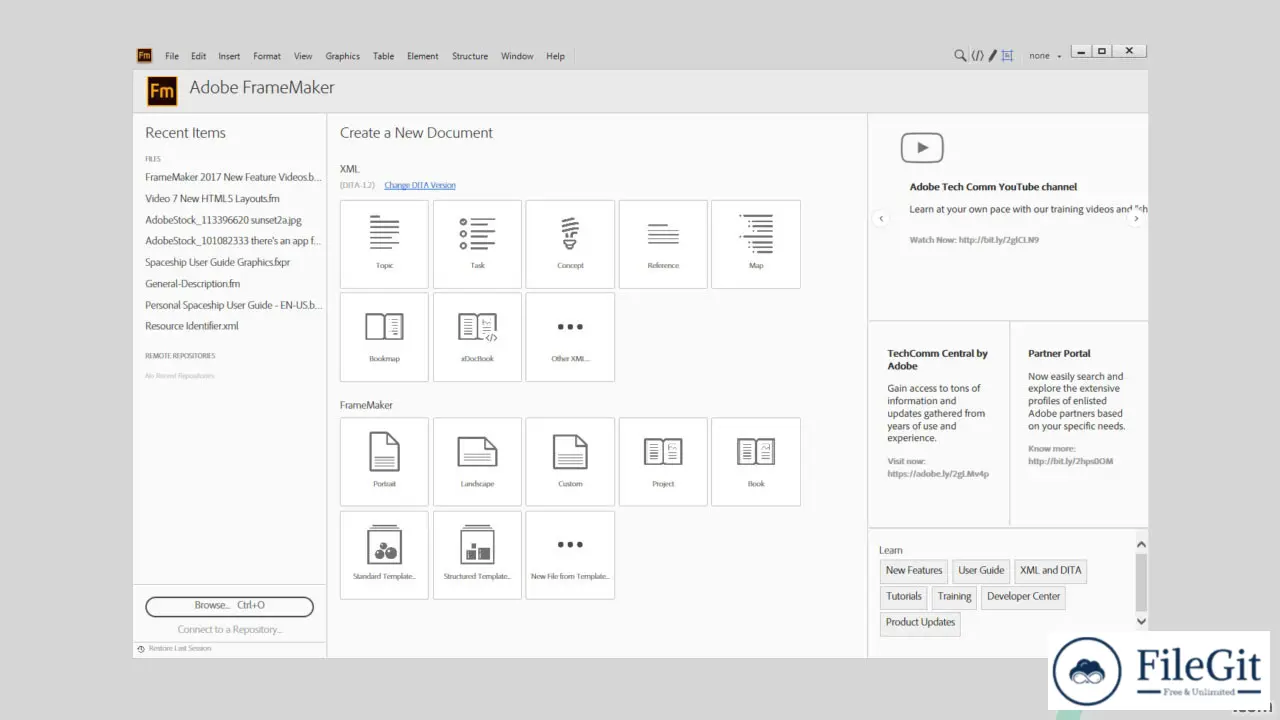Open the 'none' workspace dropdown
This screenshot has height=720, width=1280.
click(x=1045, y=56)
